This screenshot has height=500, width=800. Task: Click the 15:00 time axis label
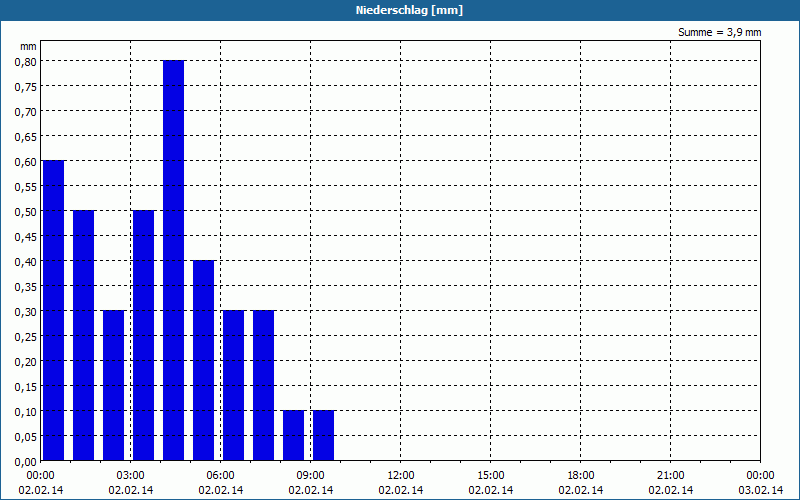coord(491,476)
